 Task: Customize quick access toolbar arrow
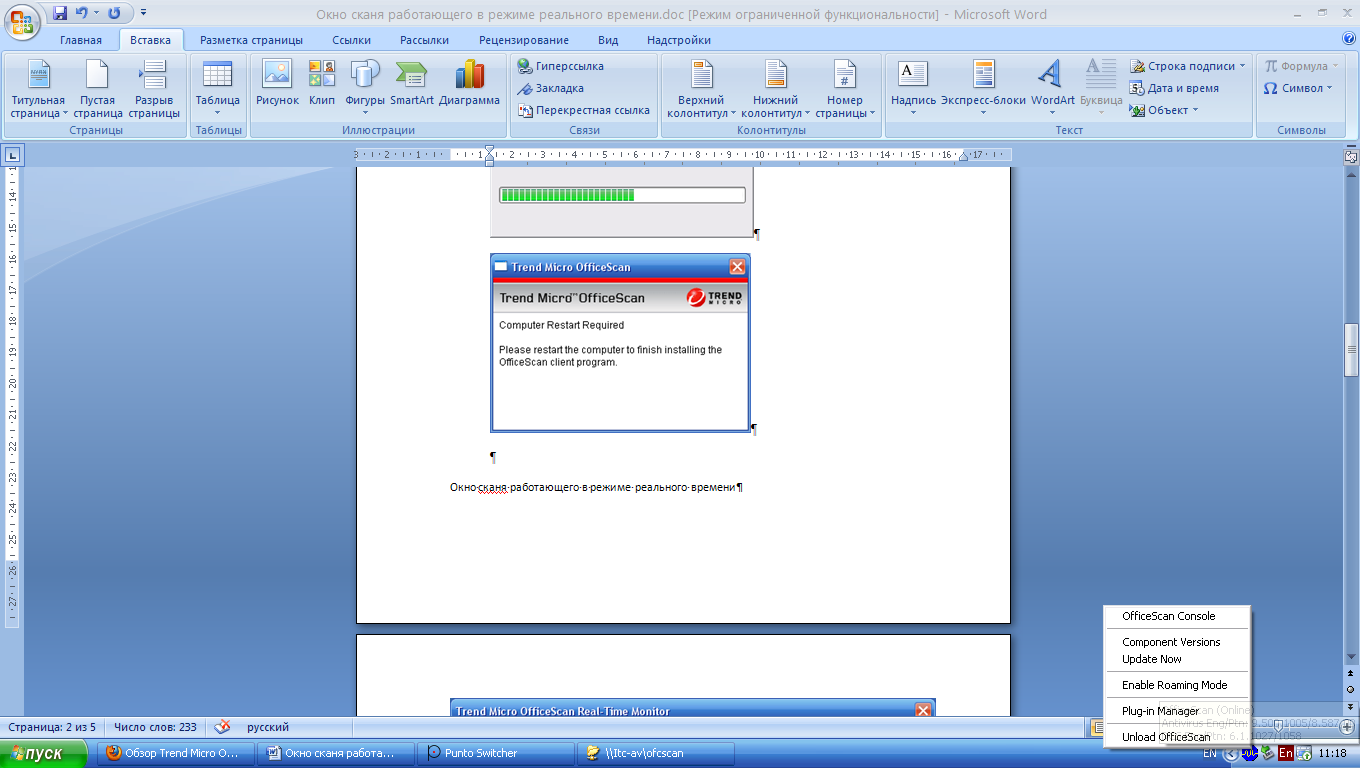143,13
